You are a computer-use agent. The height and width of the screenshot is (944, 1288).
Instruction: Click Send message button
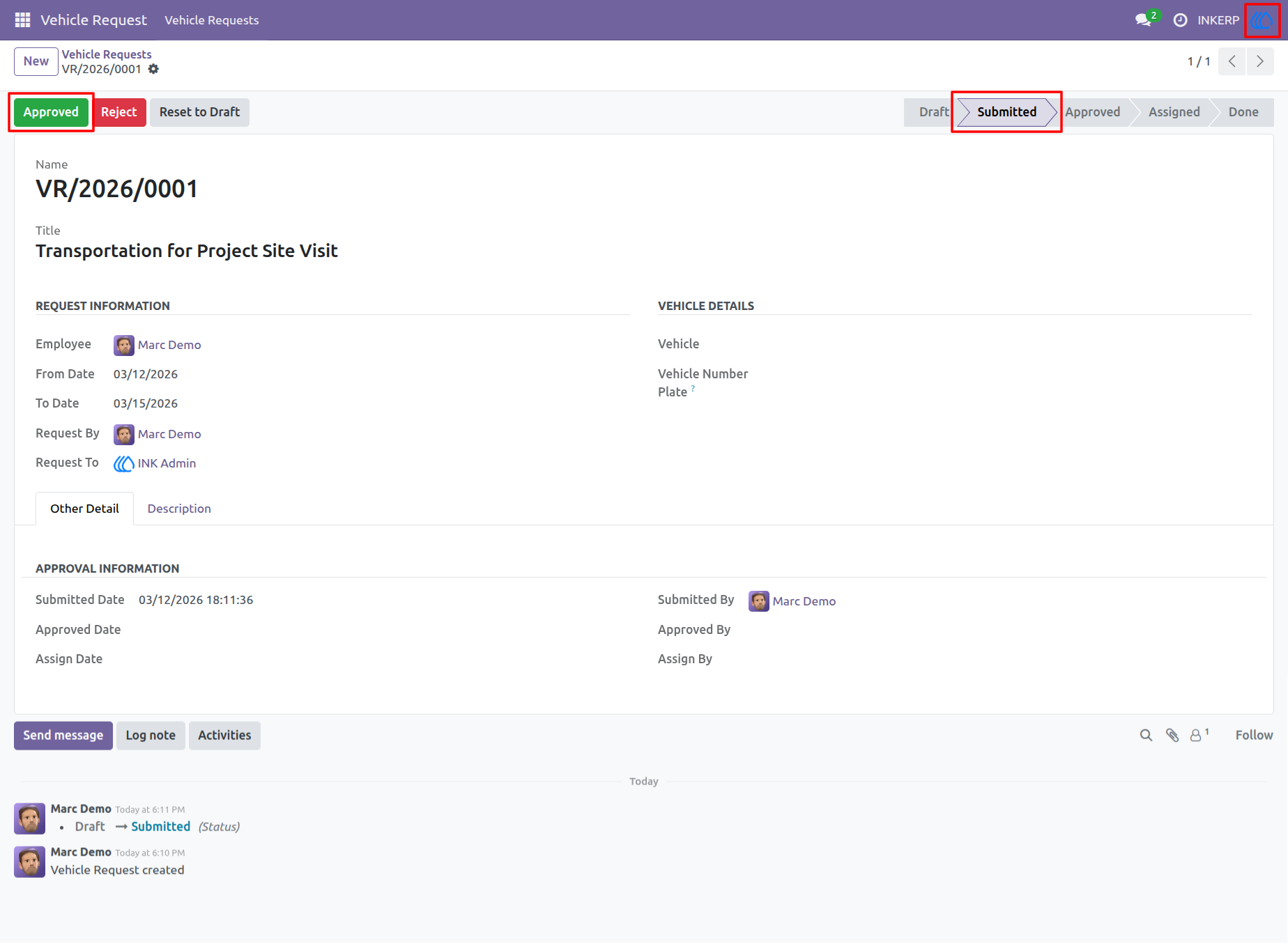(63, 736)
